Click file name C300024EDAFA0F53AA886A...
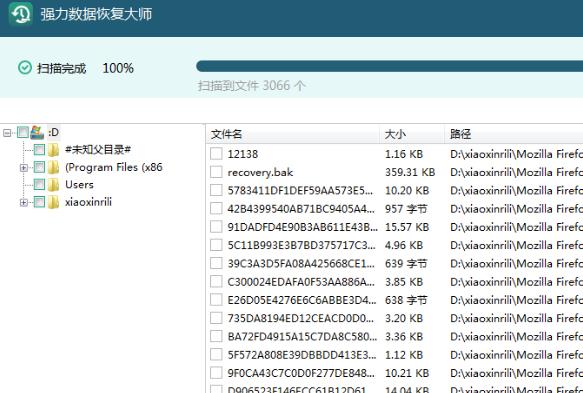This screenshot has width=583, height=393. [301, 281]
